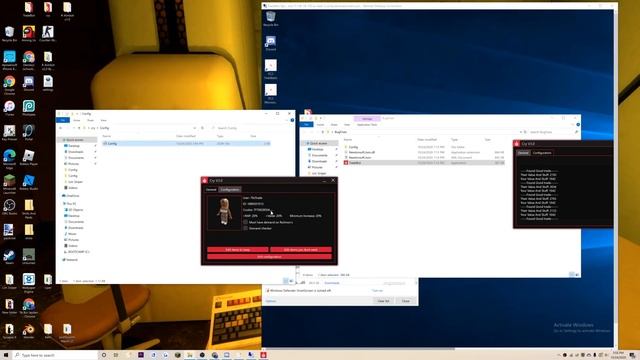Viewport: 640px width, 360px height.
Task: Switch to General tab in front Cy window
Action: (x=211, y=189)
